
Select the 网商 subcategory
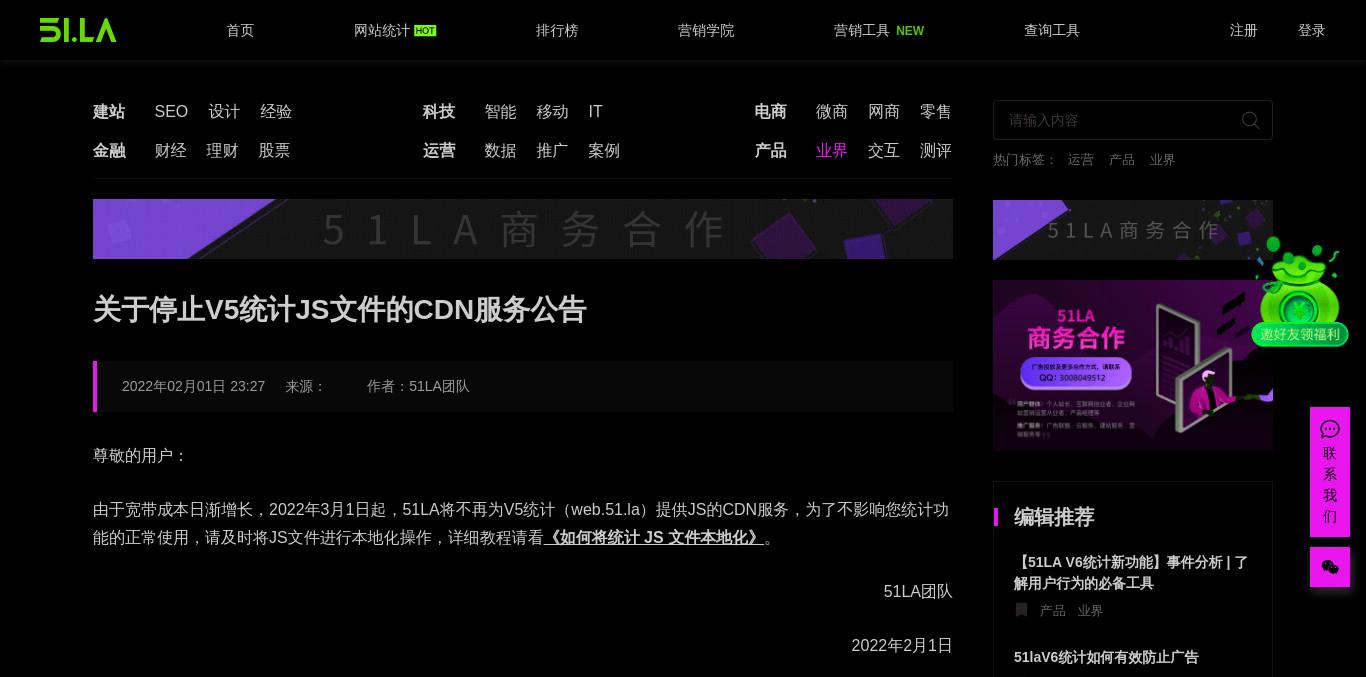point(884,112)
